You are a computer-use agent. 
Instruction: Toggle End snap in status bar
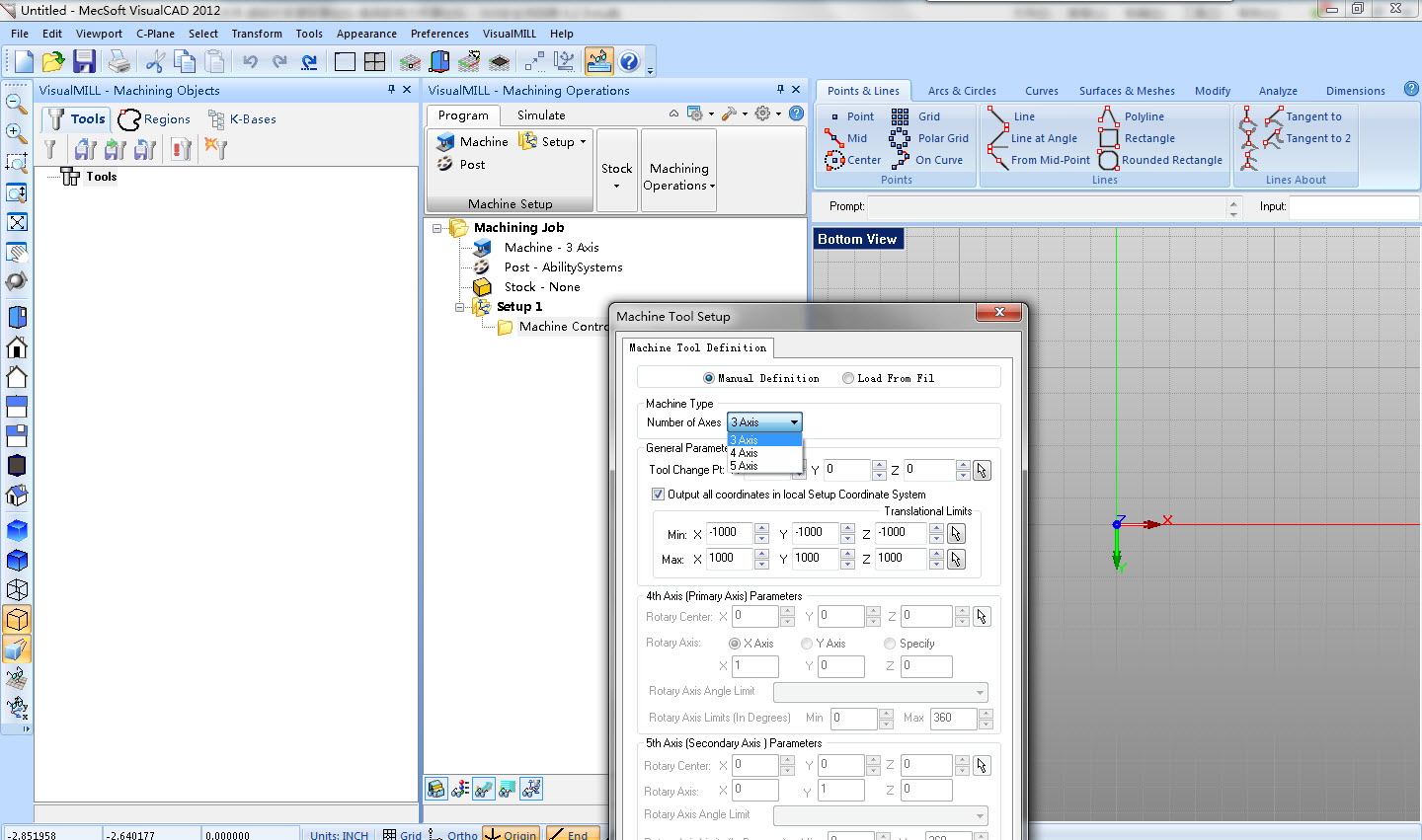coord(572,835)
